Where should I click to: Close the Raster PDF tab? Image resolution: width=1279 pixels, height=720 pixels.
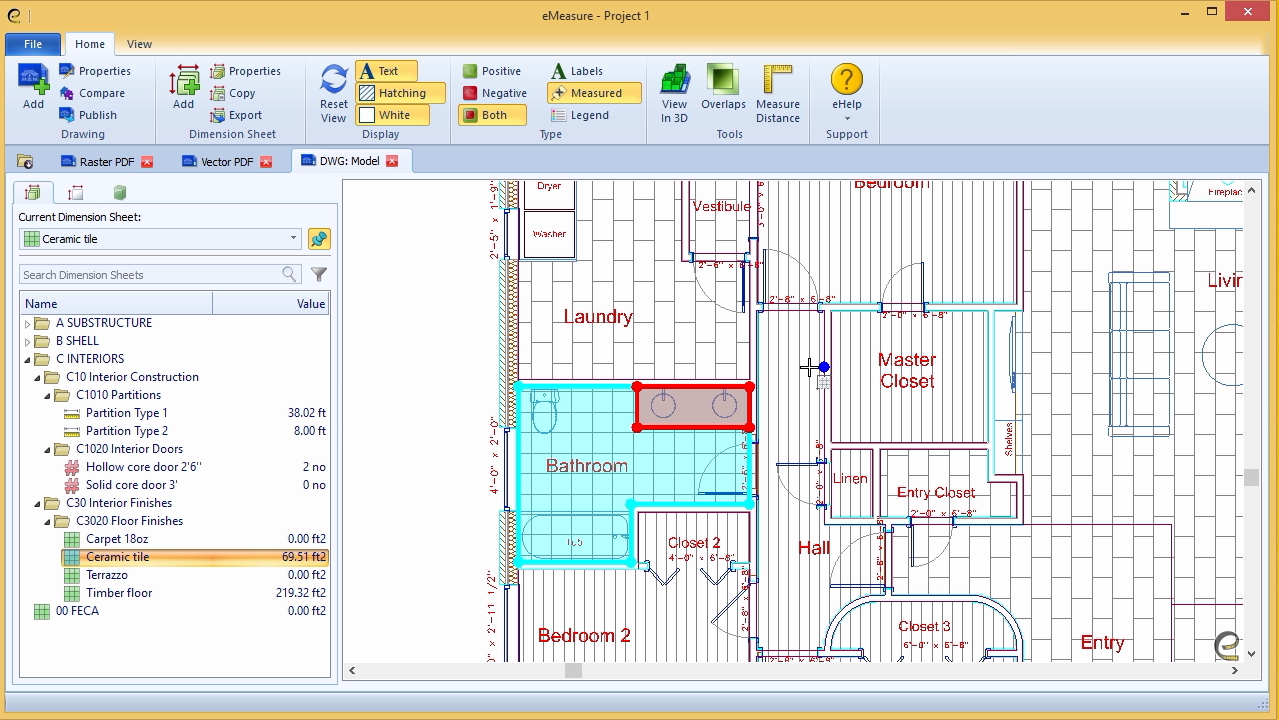[x=147, y=161]
